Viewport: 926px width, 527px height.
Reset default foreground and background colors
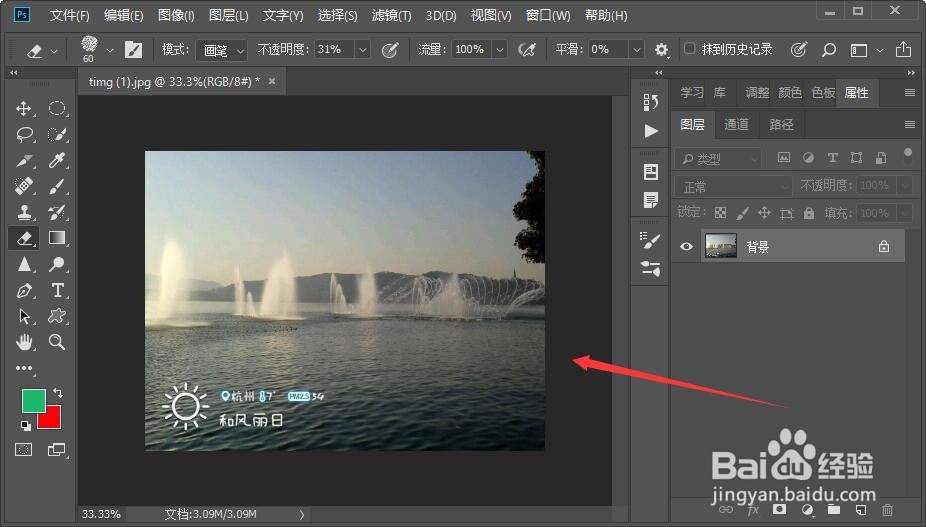click(25, 425)
